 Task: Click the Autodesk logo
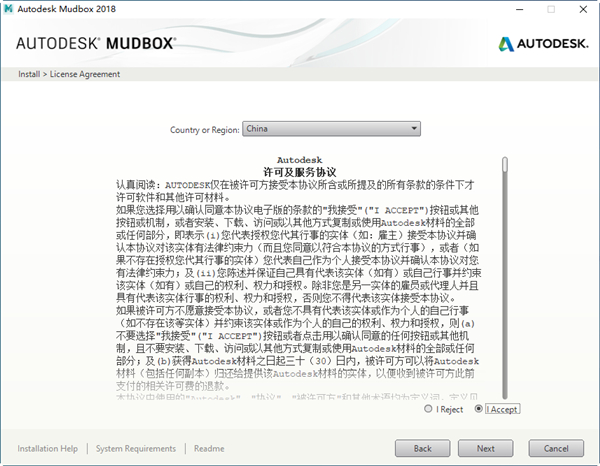(544, 44)
